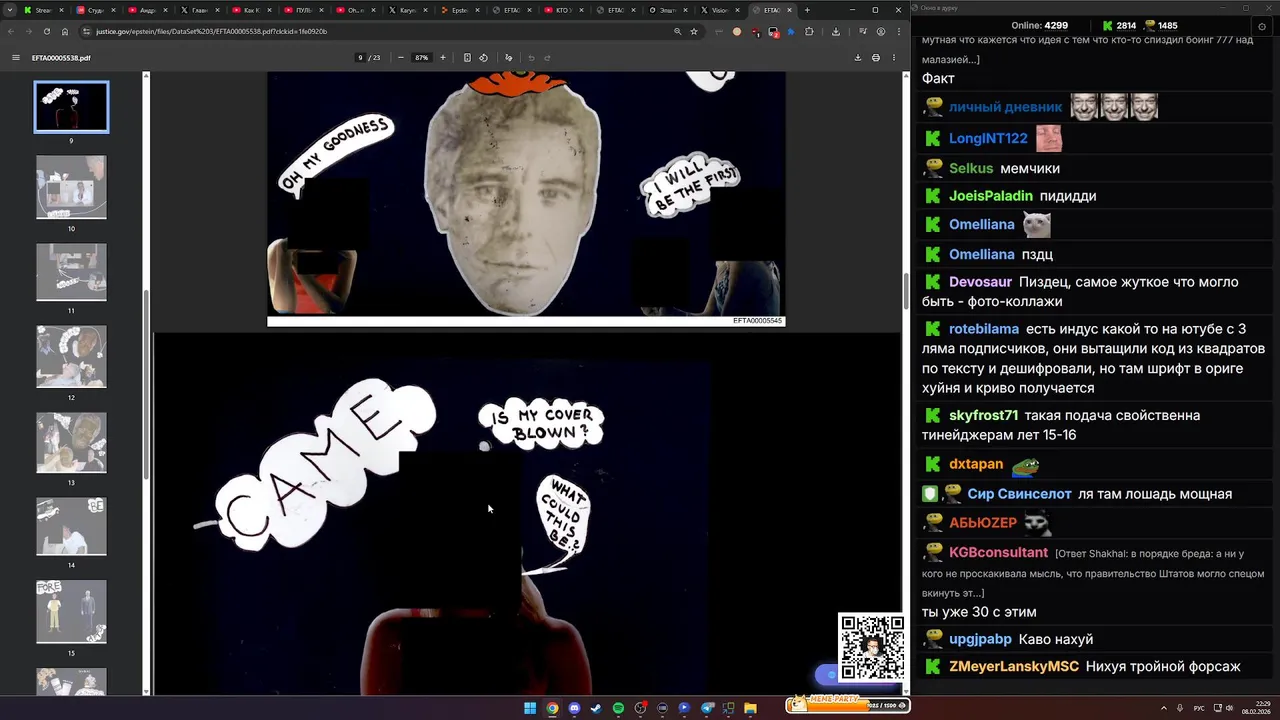Switch to the Студи tab
The height and width of the screenshot is (720, 1280).
coord(95,10)
